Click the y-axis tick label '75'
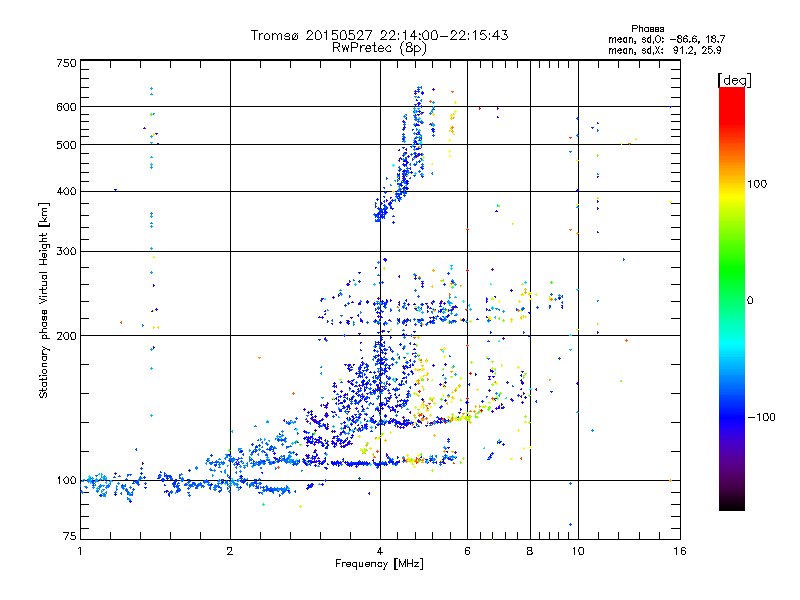Screen dimensions: 800x600 [x=70, y=536]
